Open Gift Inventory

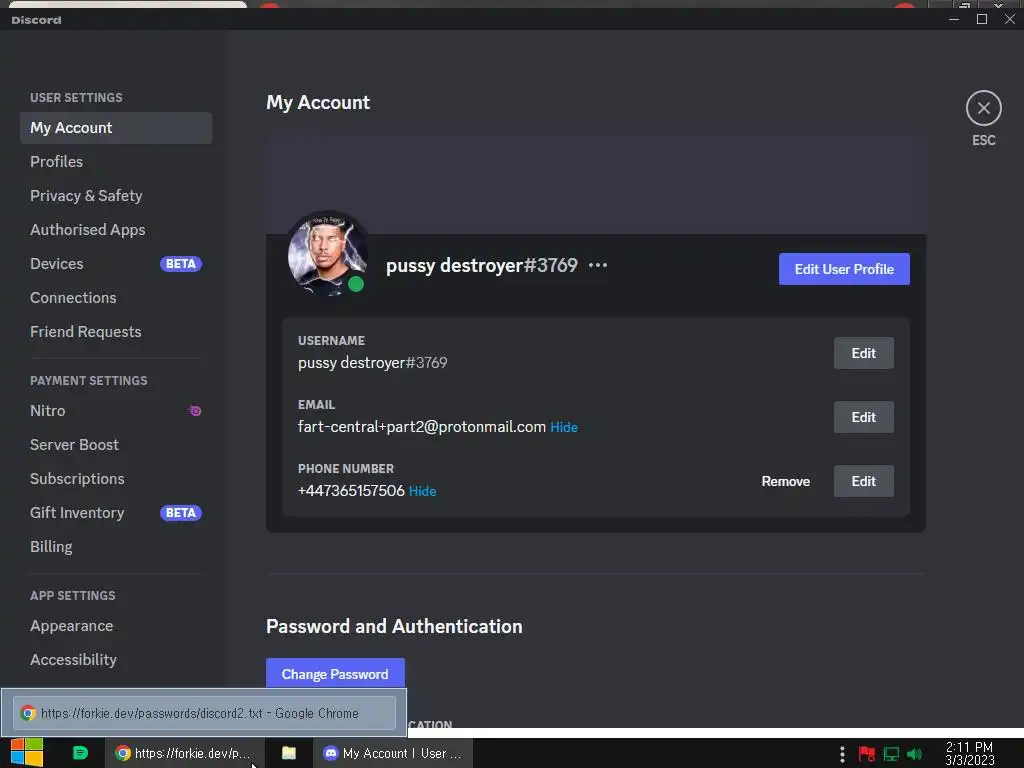click(116, 513)
